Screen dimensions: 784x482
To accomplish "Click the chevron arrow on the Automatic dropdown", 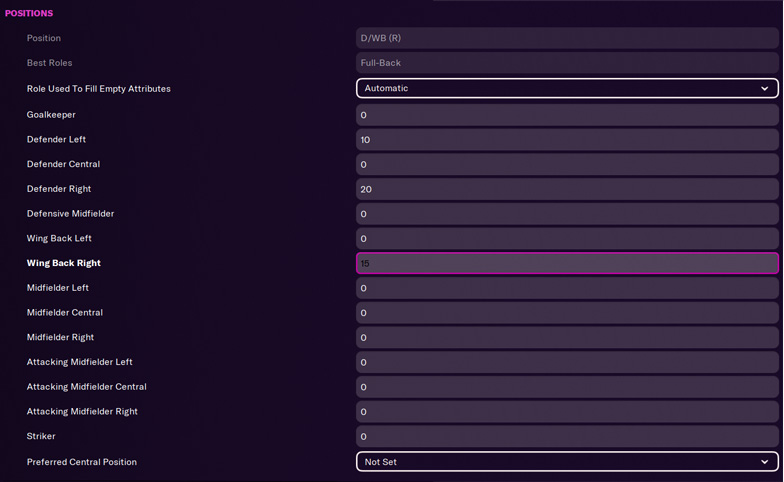I will pyautogui.click(x=764, y=88).
